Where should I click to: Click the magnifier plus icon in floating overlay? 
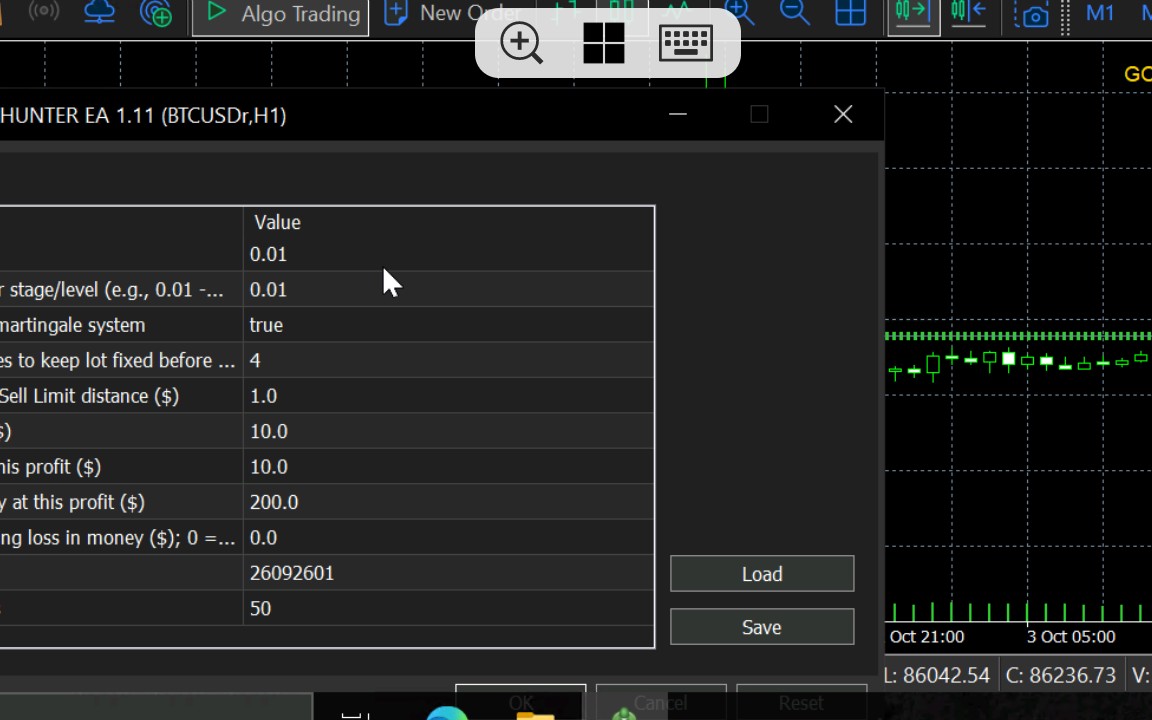point(522,43)
